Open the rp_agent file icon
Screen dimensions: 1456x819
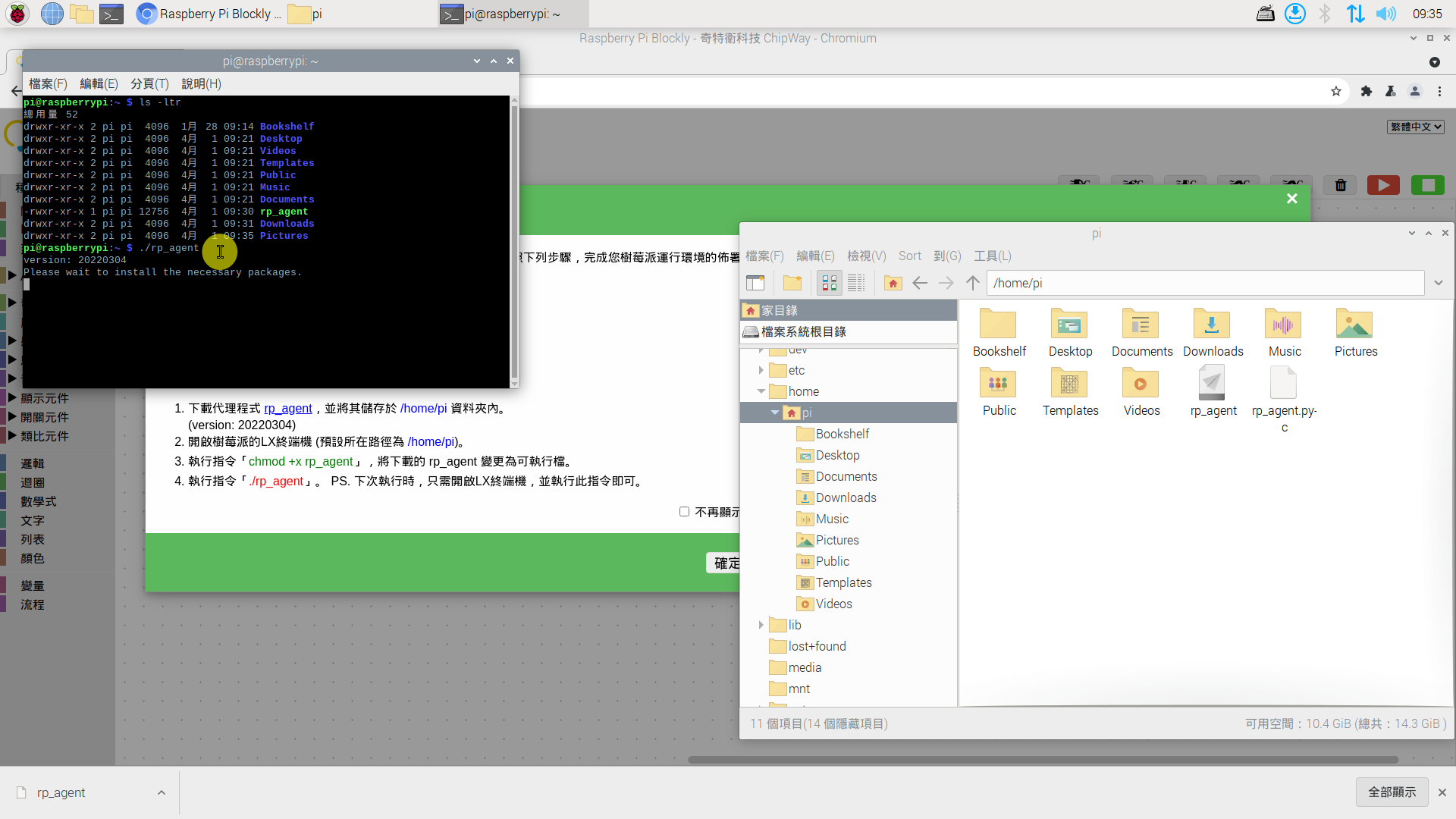click(x=1212, y=384)
